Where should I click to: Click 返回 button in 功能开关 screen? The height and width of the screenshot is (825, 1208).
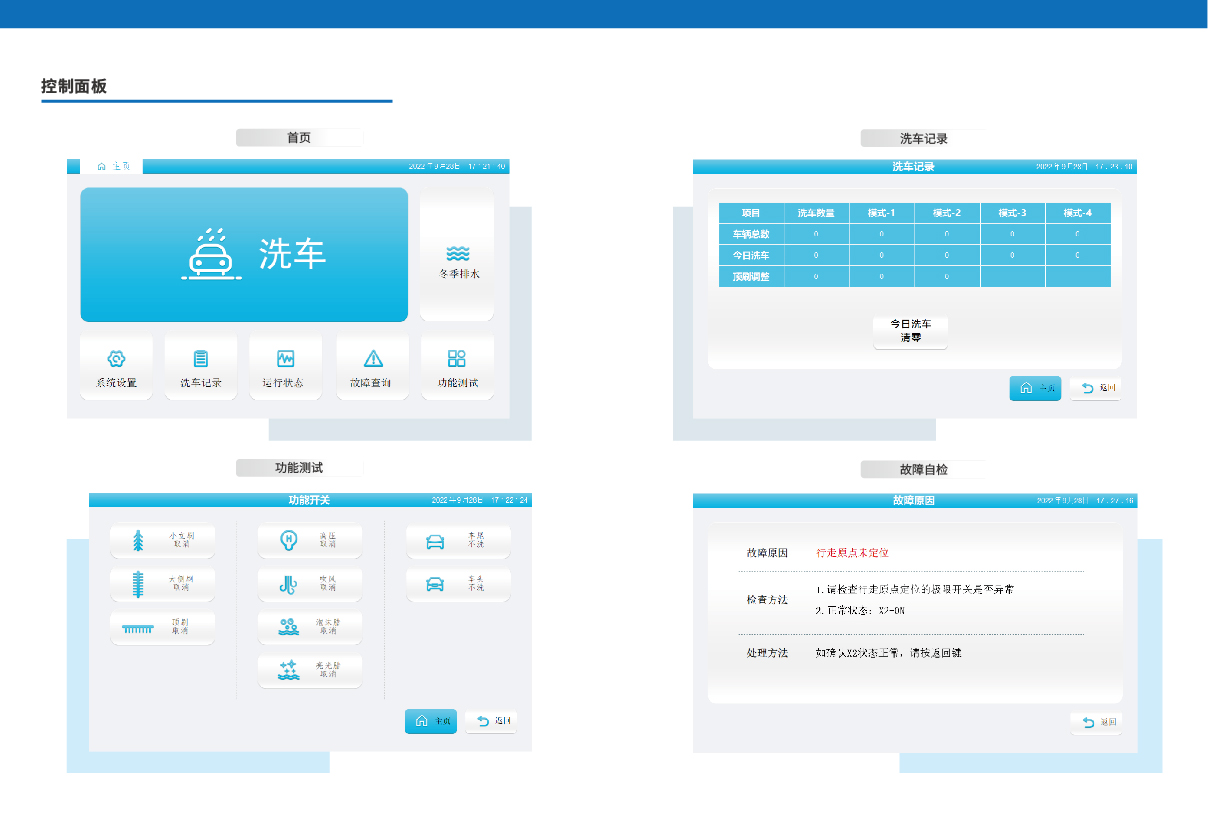click(x=491, y=721)
